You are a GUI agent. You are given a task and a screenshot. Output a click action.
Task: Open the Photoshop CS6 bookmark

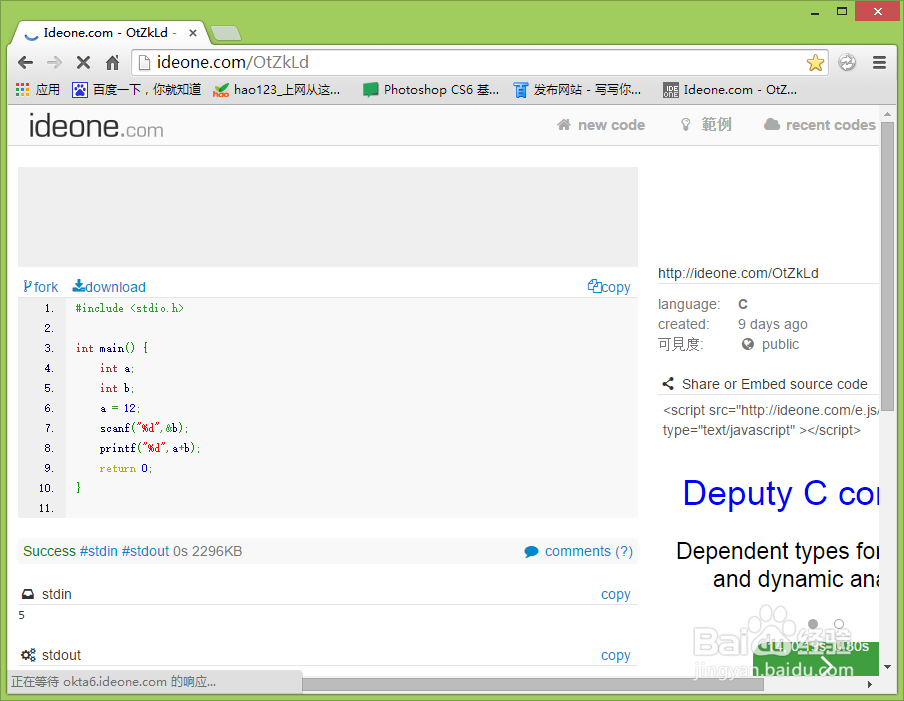tap(431, 90)
